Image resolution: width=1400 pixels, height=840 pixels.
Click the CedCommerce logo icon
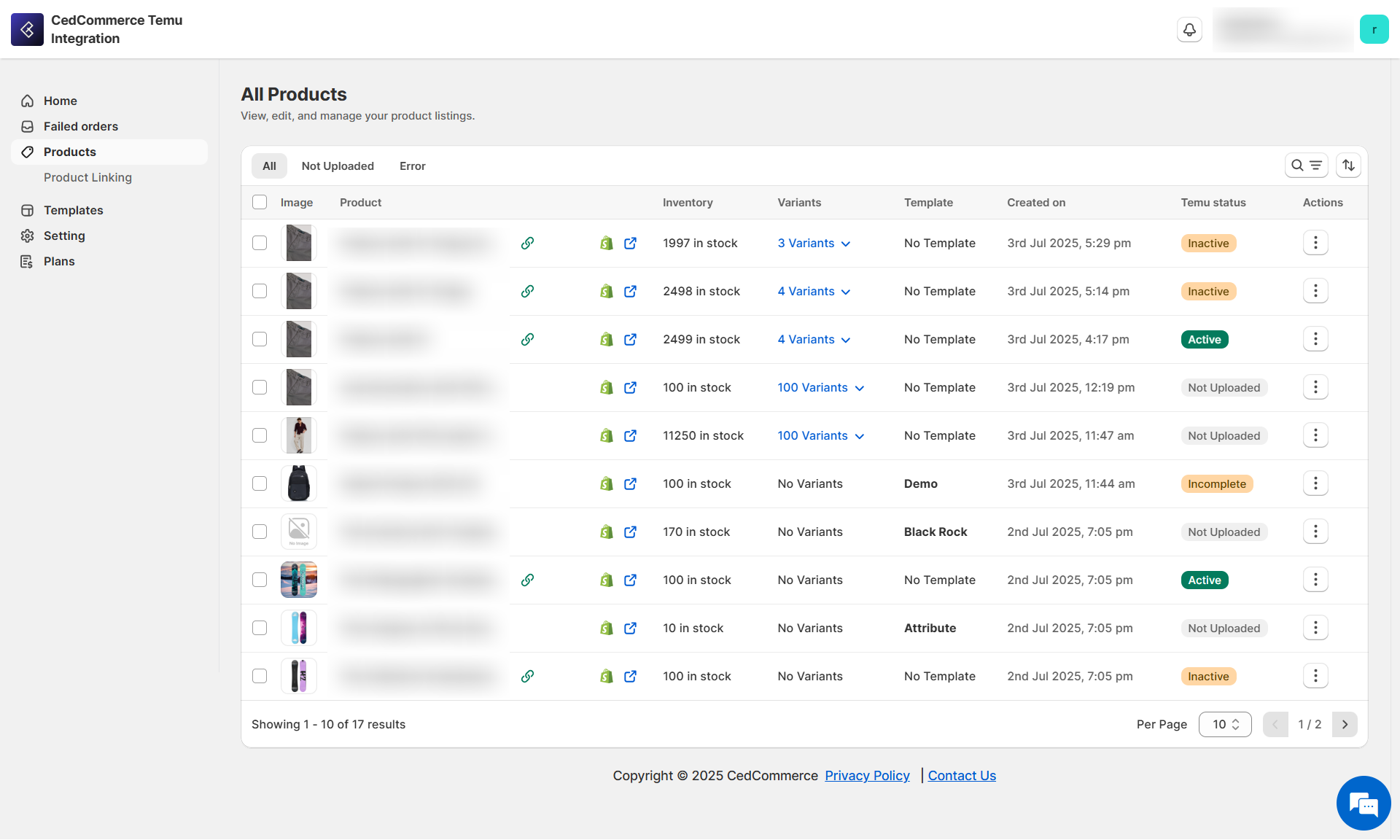coord(27,29)
